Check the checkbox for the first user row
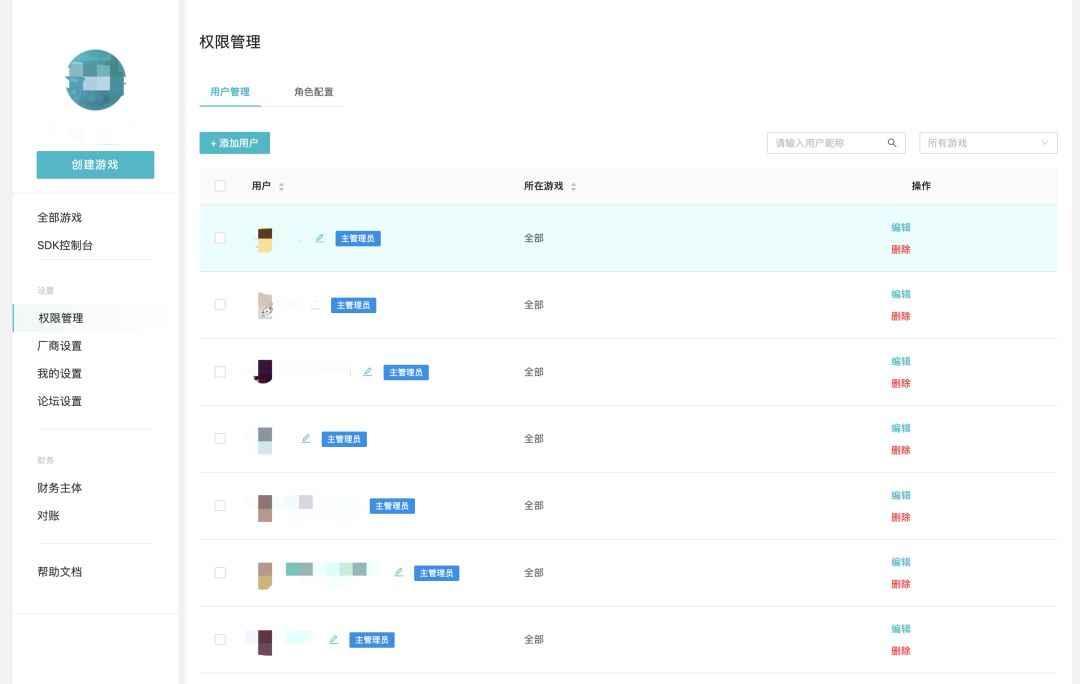 click(x=220, y=238)
